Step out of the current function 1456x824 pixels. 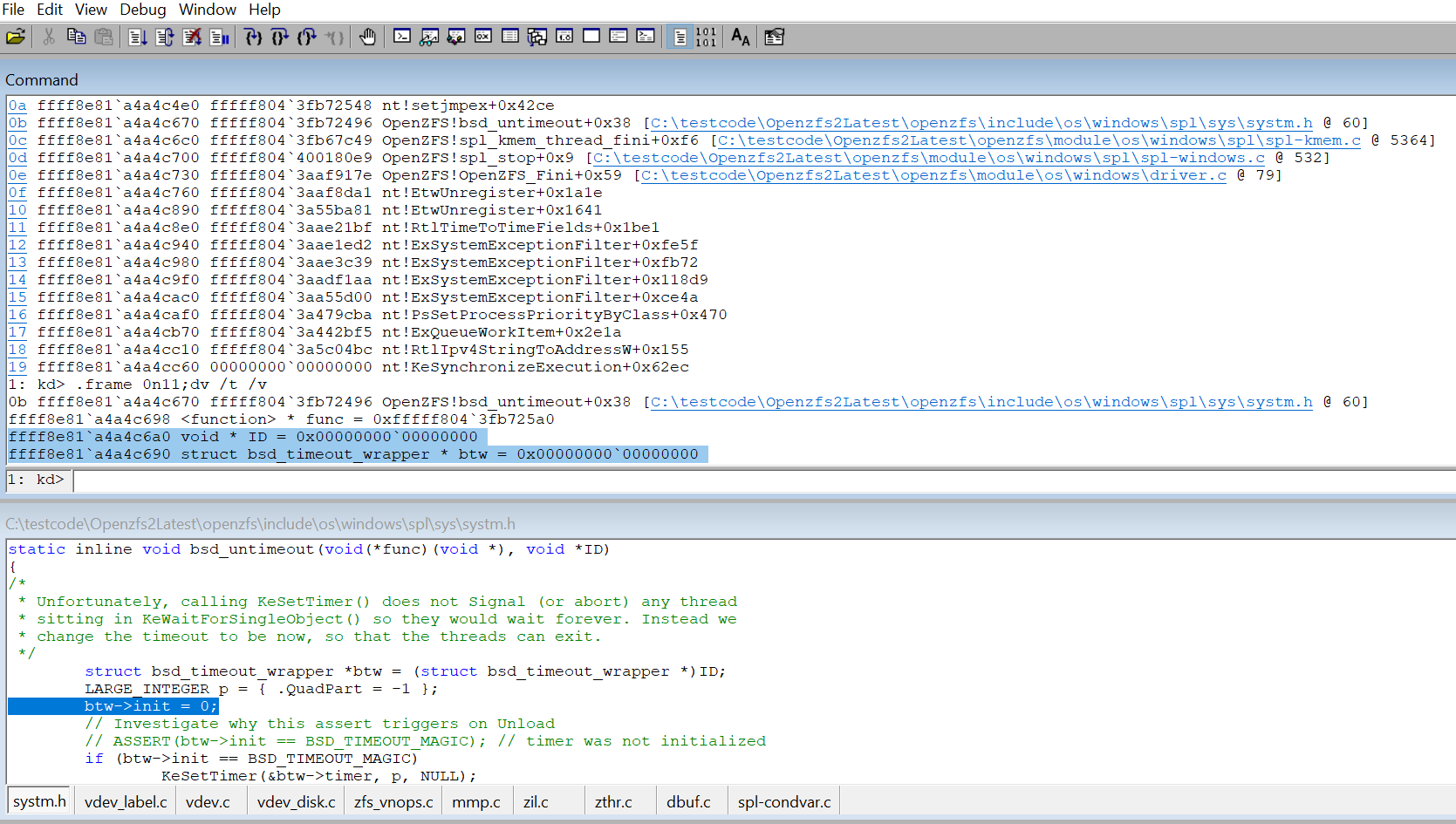[306, 37]
